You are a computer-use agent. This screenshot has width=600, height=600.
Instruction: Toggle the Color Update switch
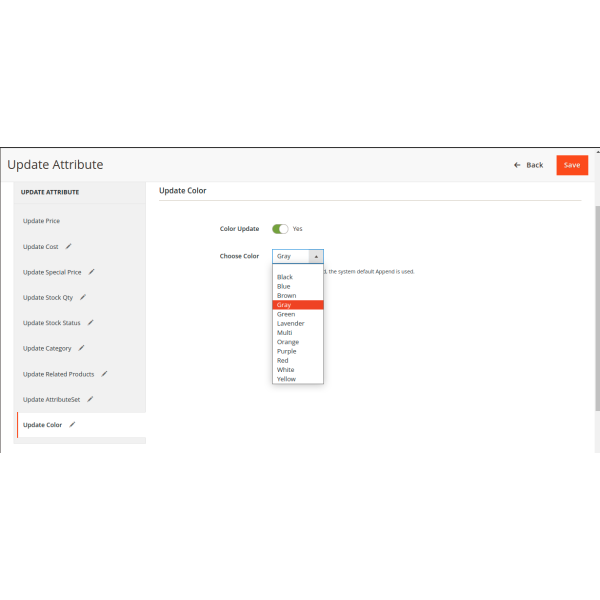tap(280, 229)
